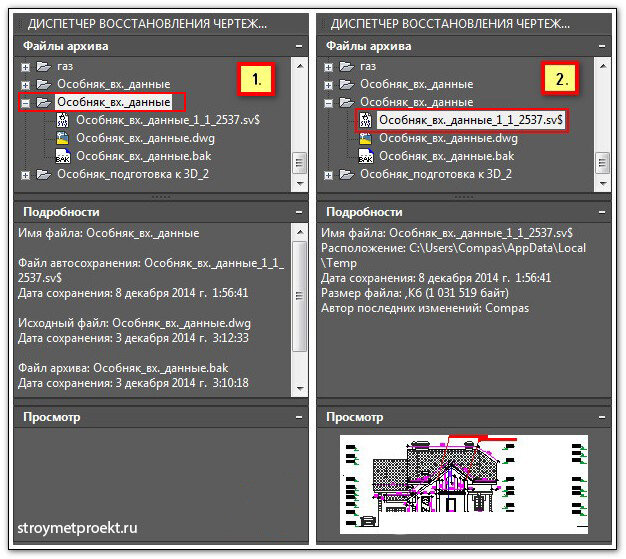Collapse Подробности section in left panel

(299, 212)
